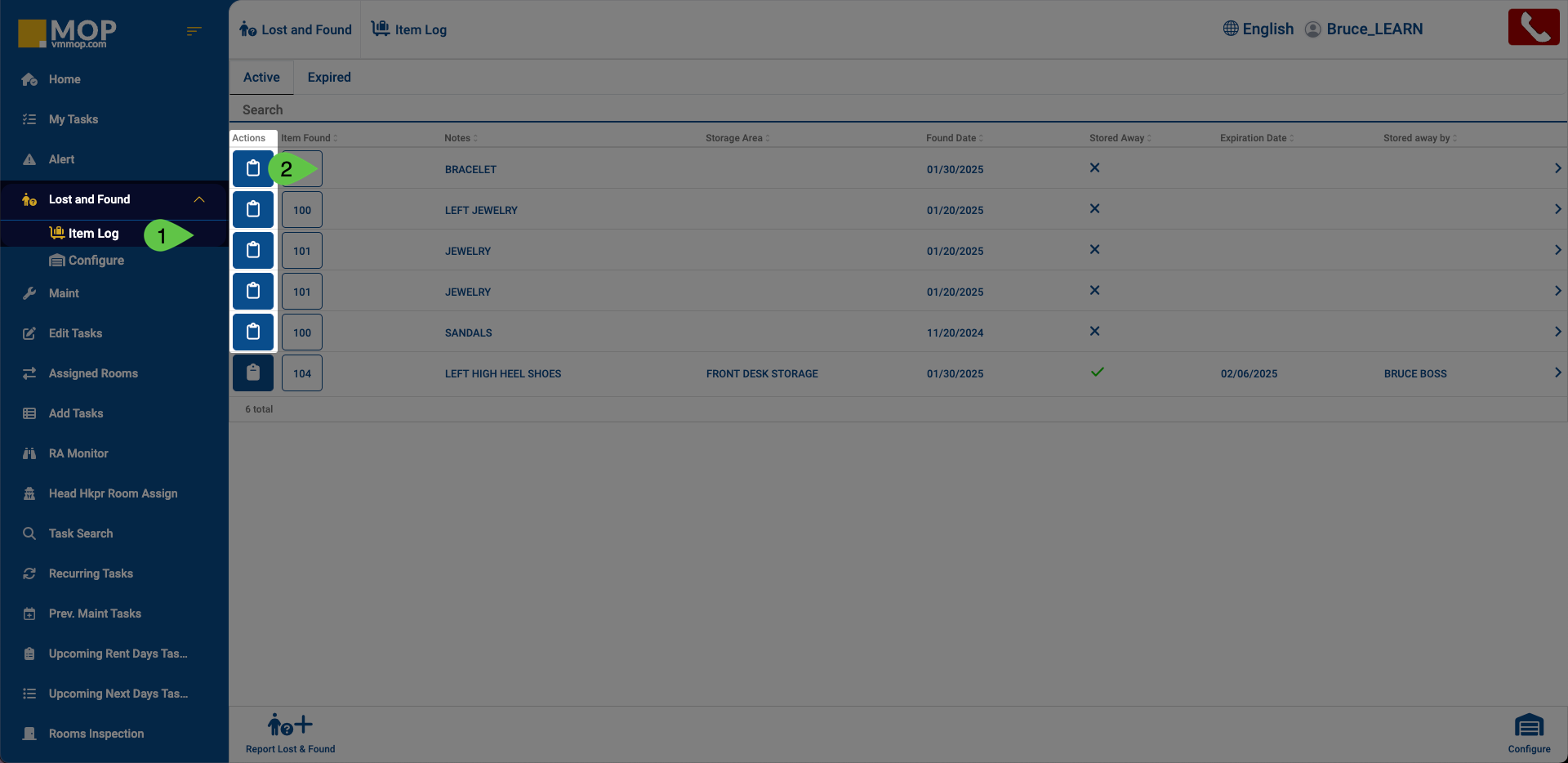
Task: Collapse the Lost and Found sidebar menu
Action: coord(198,199)
